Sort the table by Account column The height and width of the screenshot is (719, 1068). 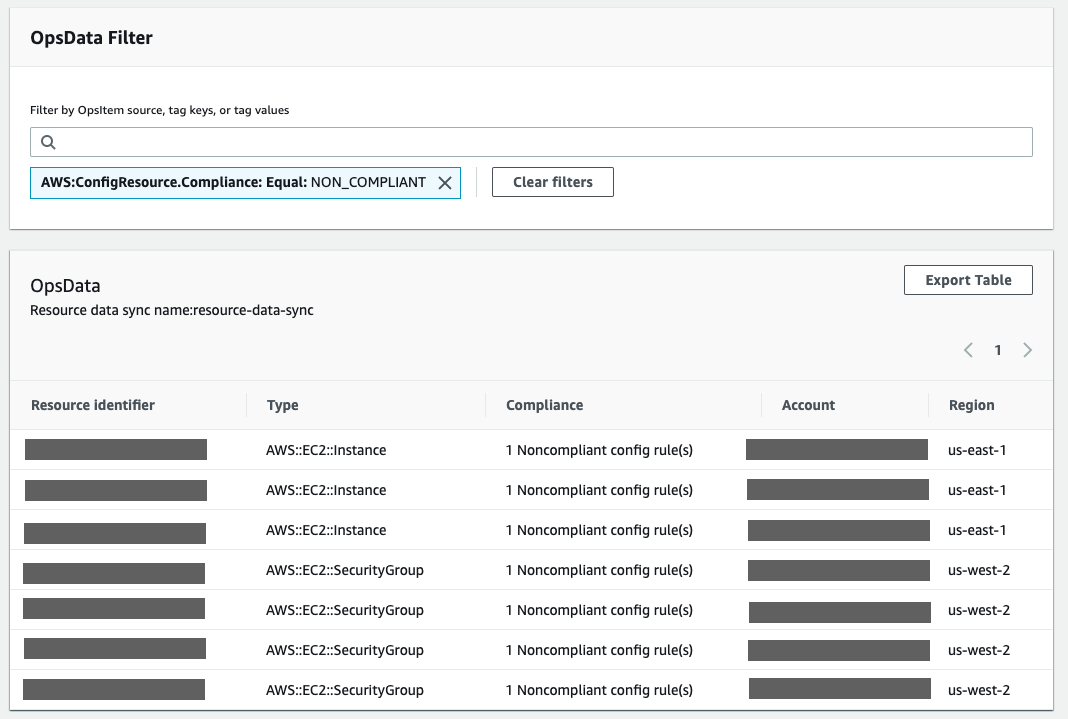808,405
